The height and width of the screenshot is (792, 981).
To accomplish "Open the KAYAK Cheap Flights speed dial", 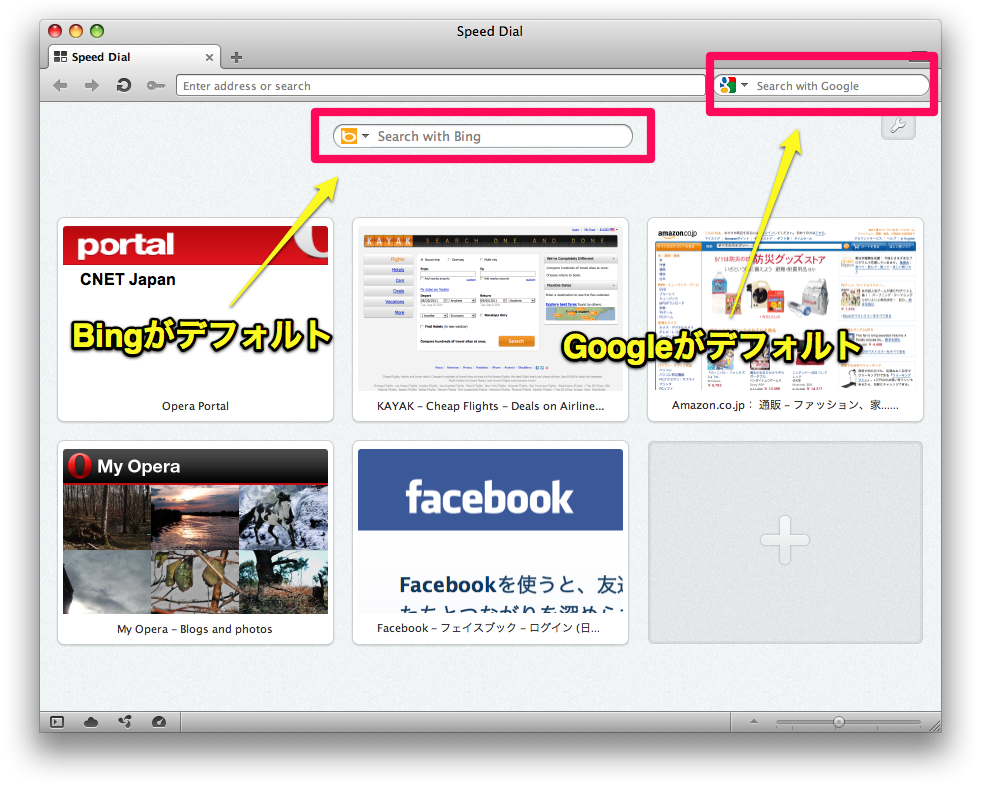I will tap(490, 320).
